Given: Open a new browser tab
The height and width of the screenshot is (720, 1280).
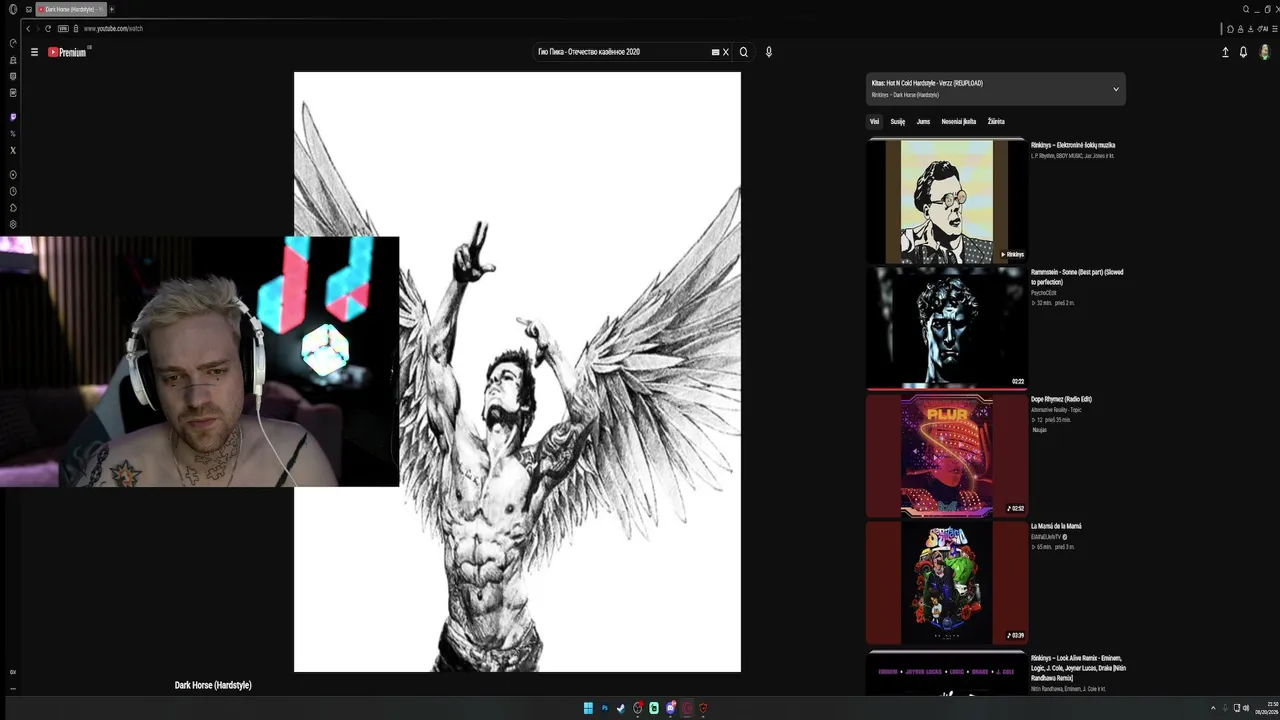Looking at the screenshot, I should click(111, 9).
